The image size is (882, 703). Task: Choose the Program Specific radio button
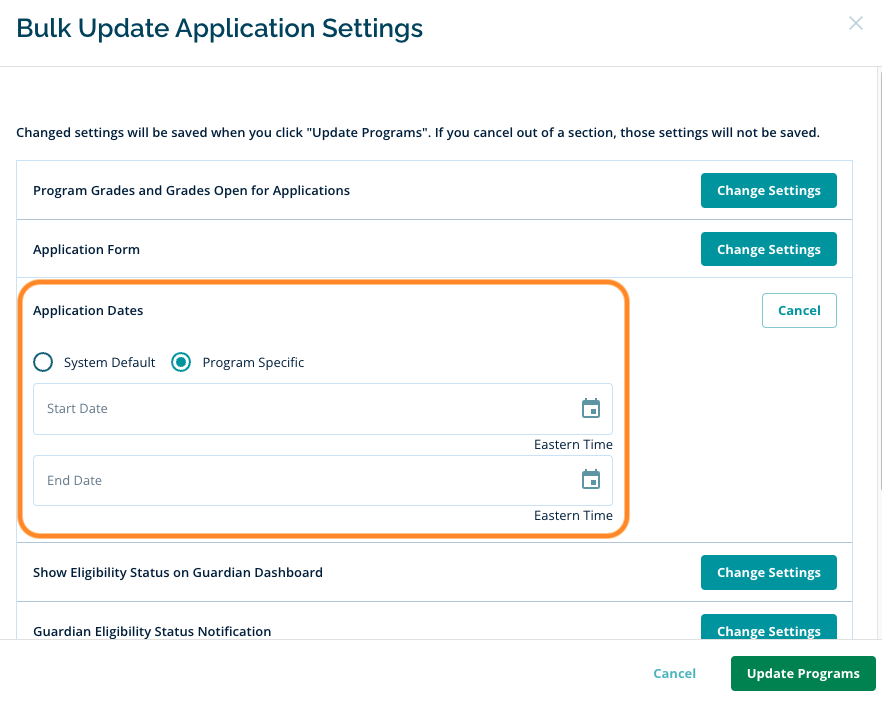(x=181, y=362)
